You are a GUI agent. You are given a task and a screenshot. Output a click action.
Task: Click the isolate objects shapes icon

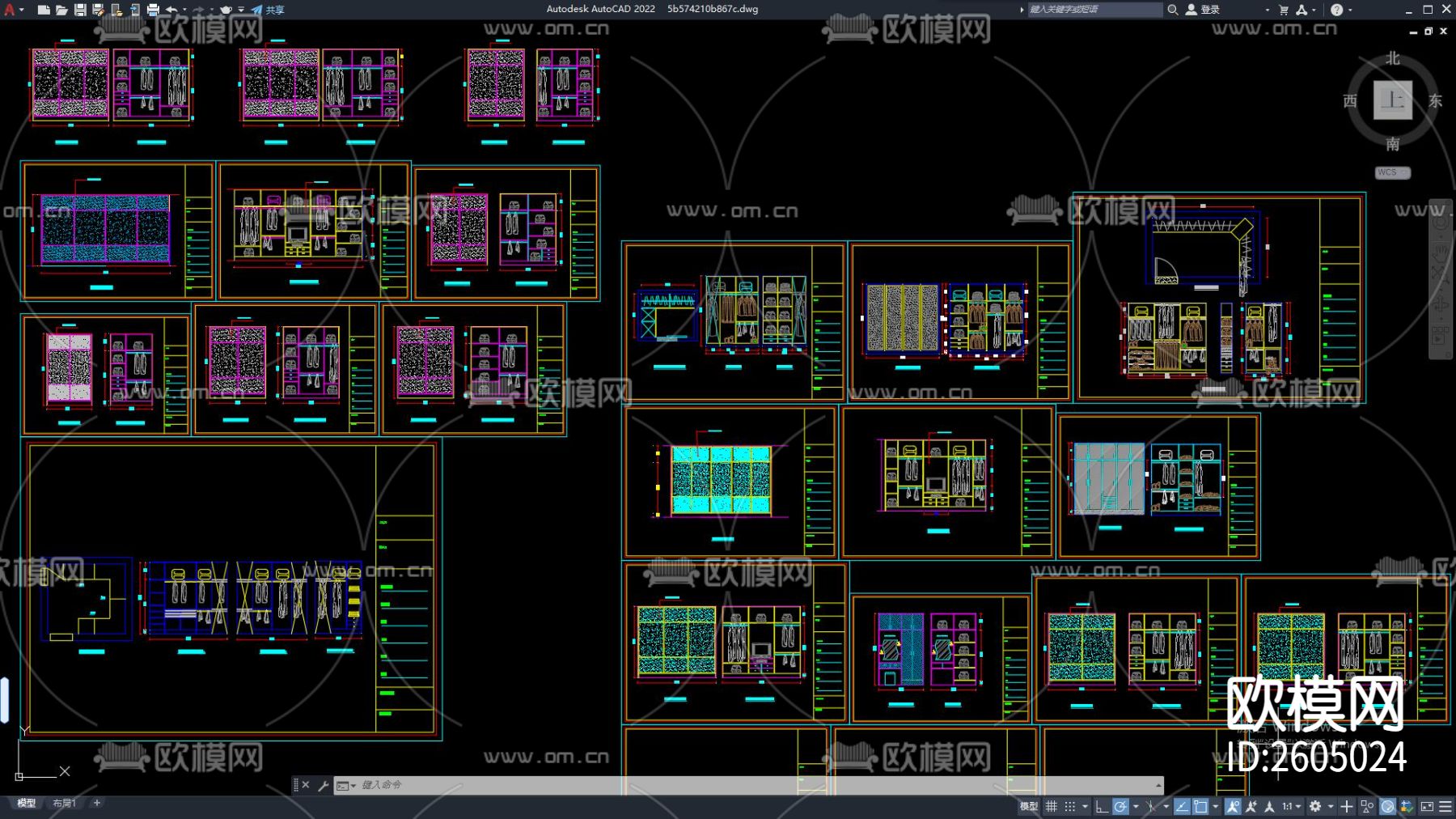(x=1367, y=806)
